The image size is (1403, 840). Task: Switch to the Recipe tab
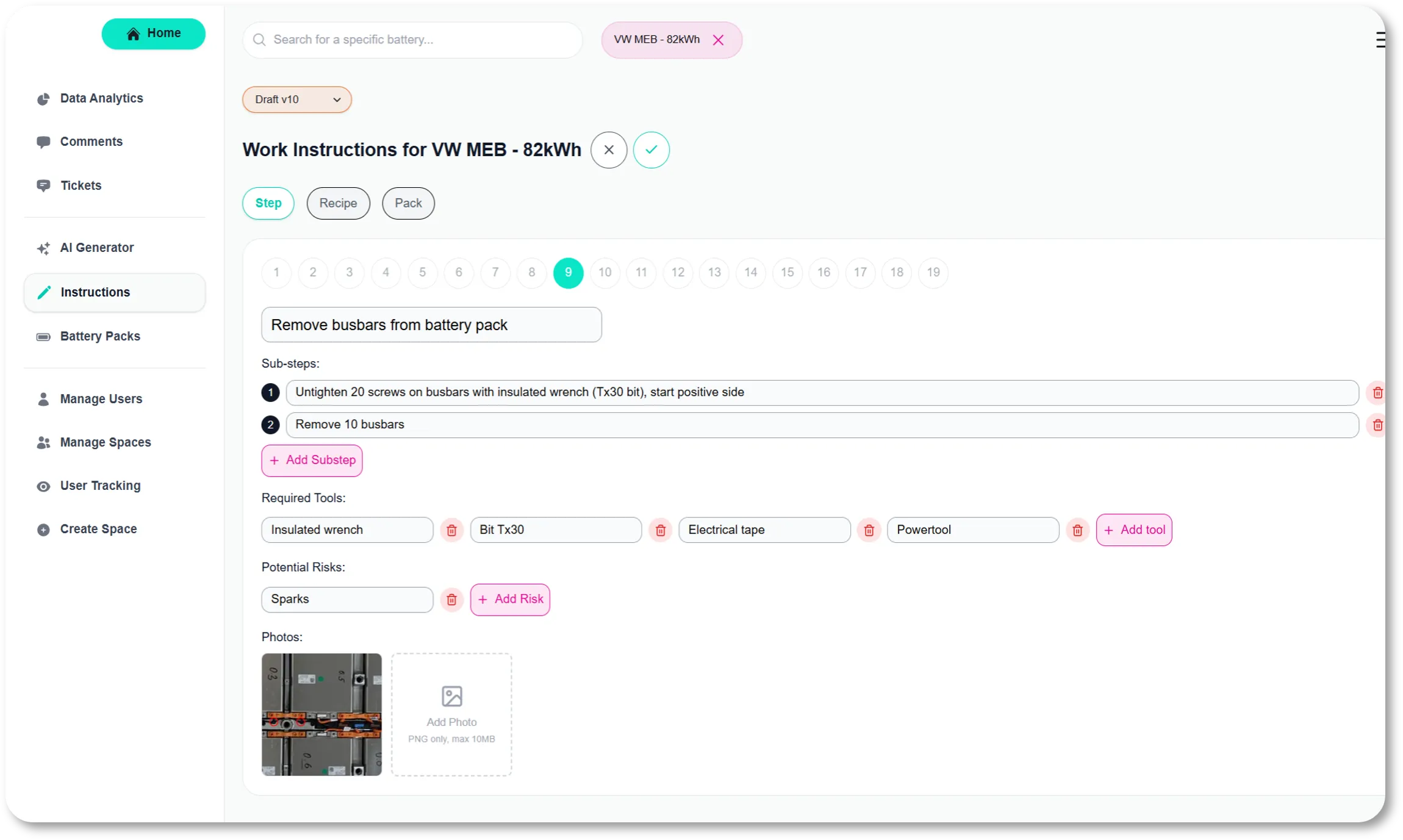[338, 203]
